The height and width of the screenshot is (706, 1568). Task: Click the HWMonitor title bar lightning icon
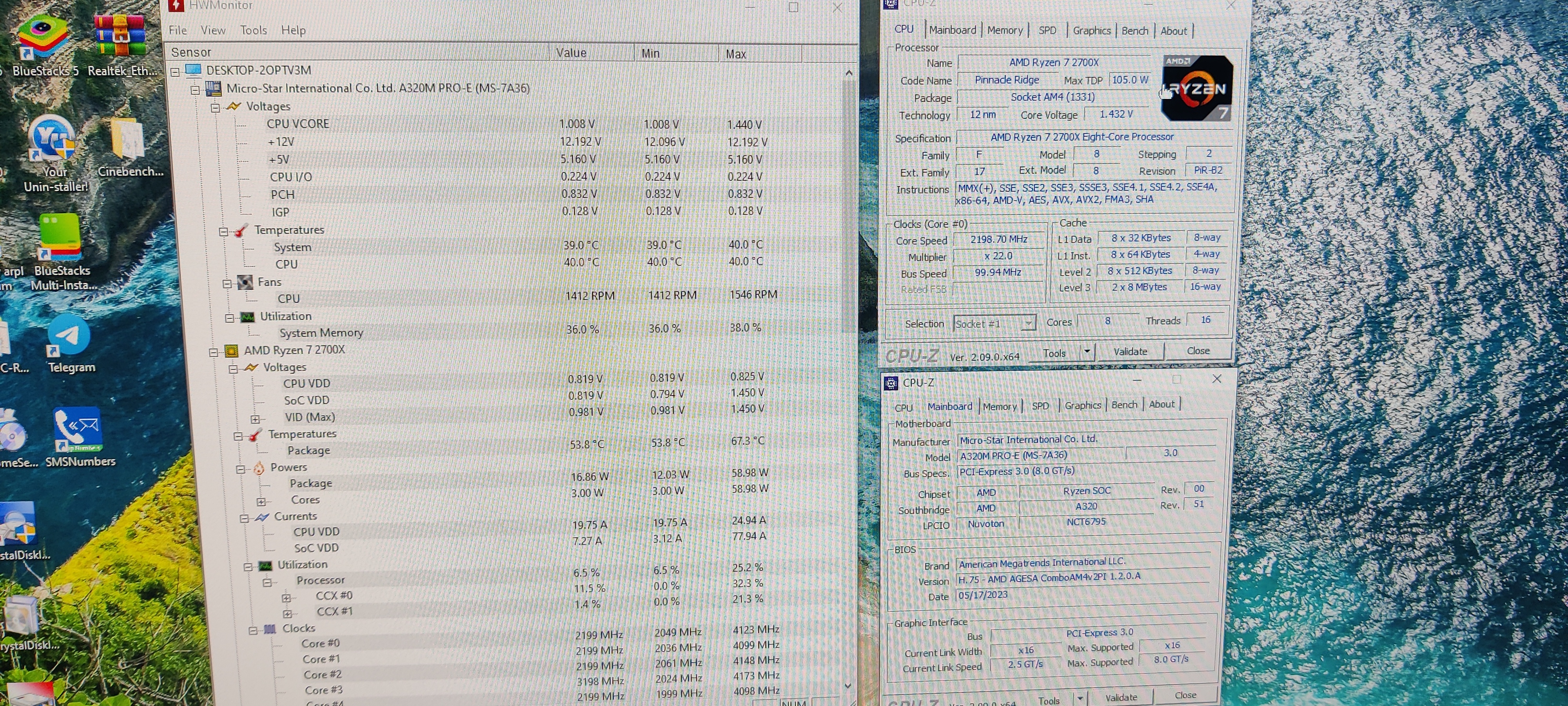pos(176,5)
